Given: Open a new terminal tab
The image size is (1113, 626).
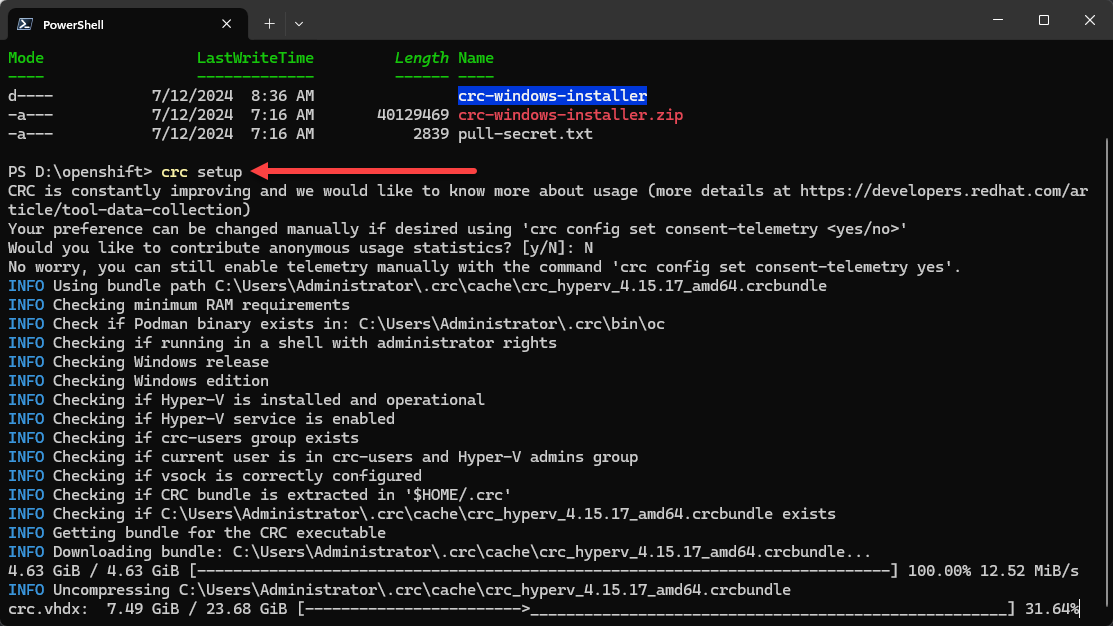Looking at the screenshot, I should pos(269,23).
